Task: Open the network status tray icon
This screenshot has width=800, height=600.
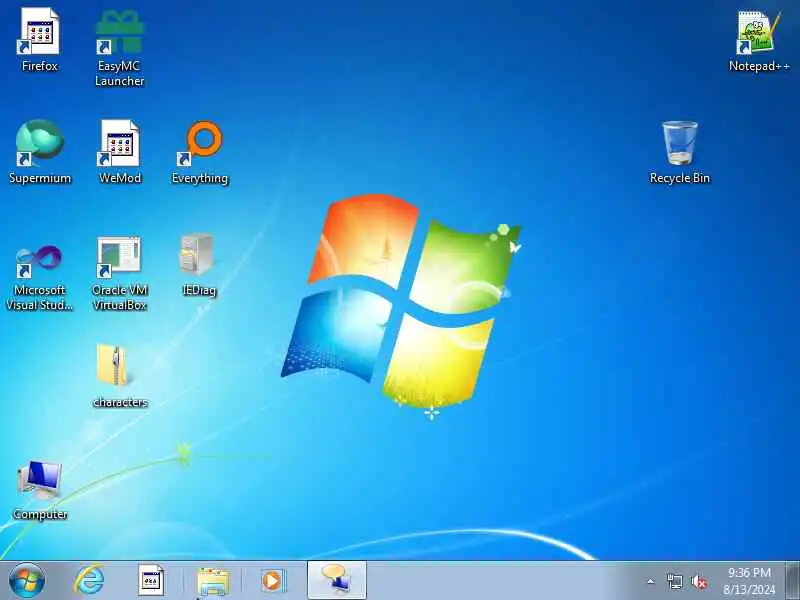Action: pos(674,581)
